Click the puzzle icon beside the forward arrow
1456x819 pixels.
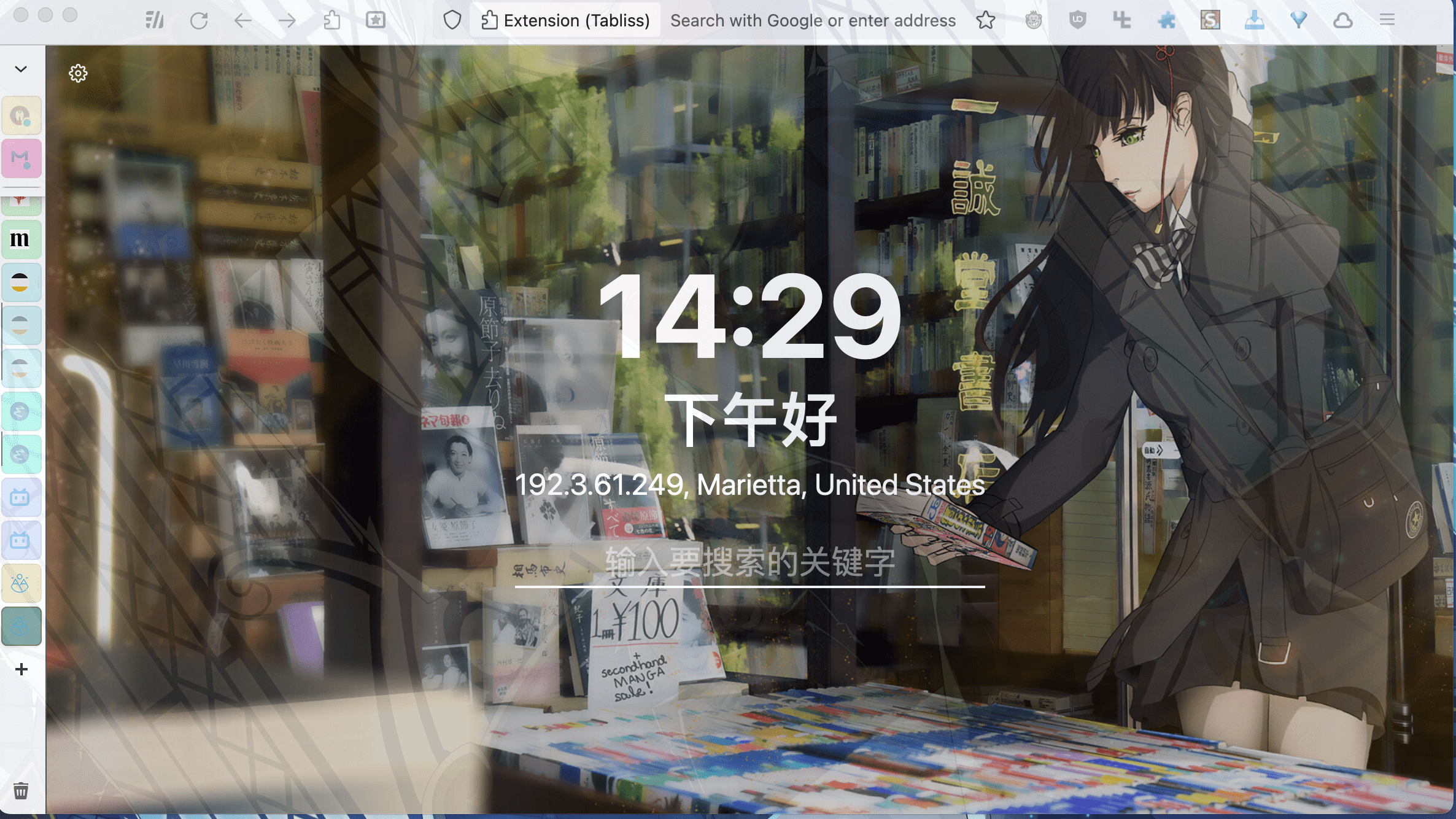(331, 20)
